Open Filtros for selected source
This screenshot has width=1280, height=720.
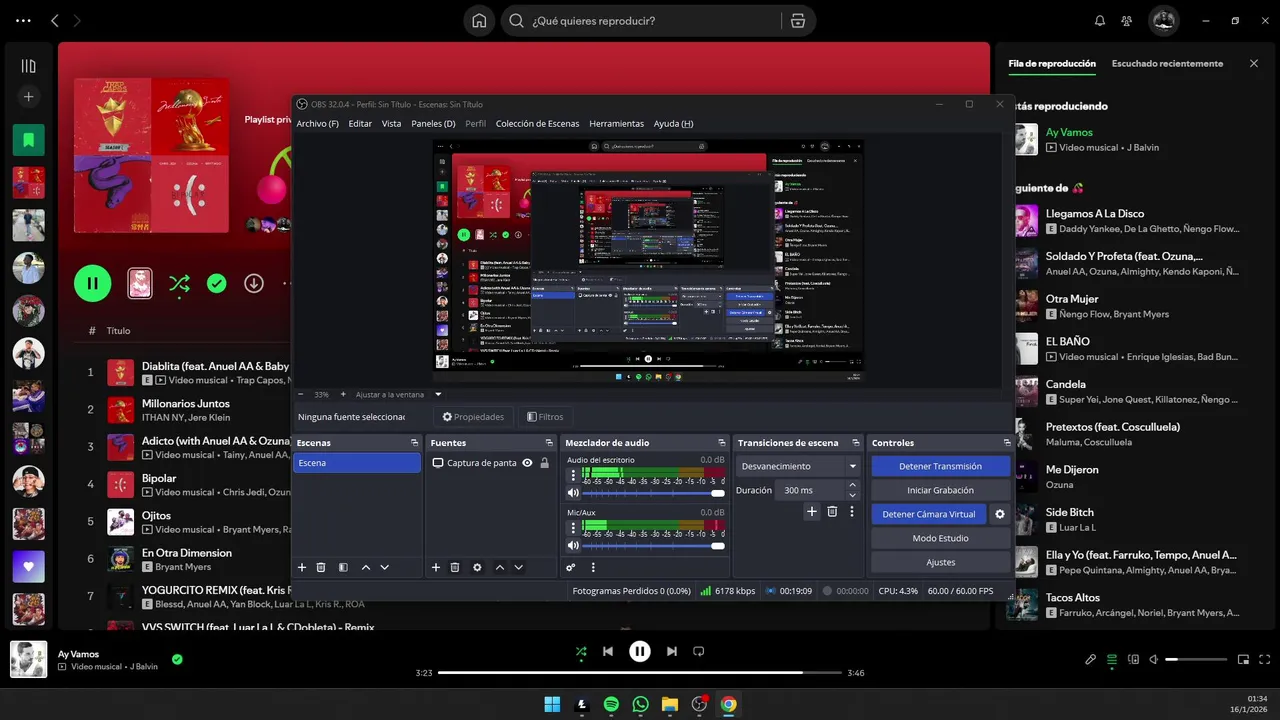(545, 417)
